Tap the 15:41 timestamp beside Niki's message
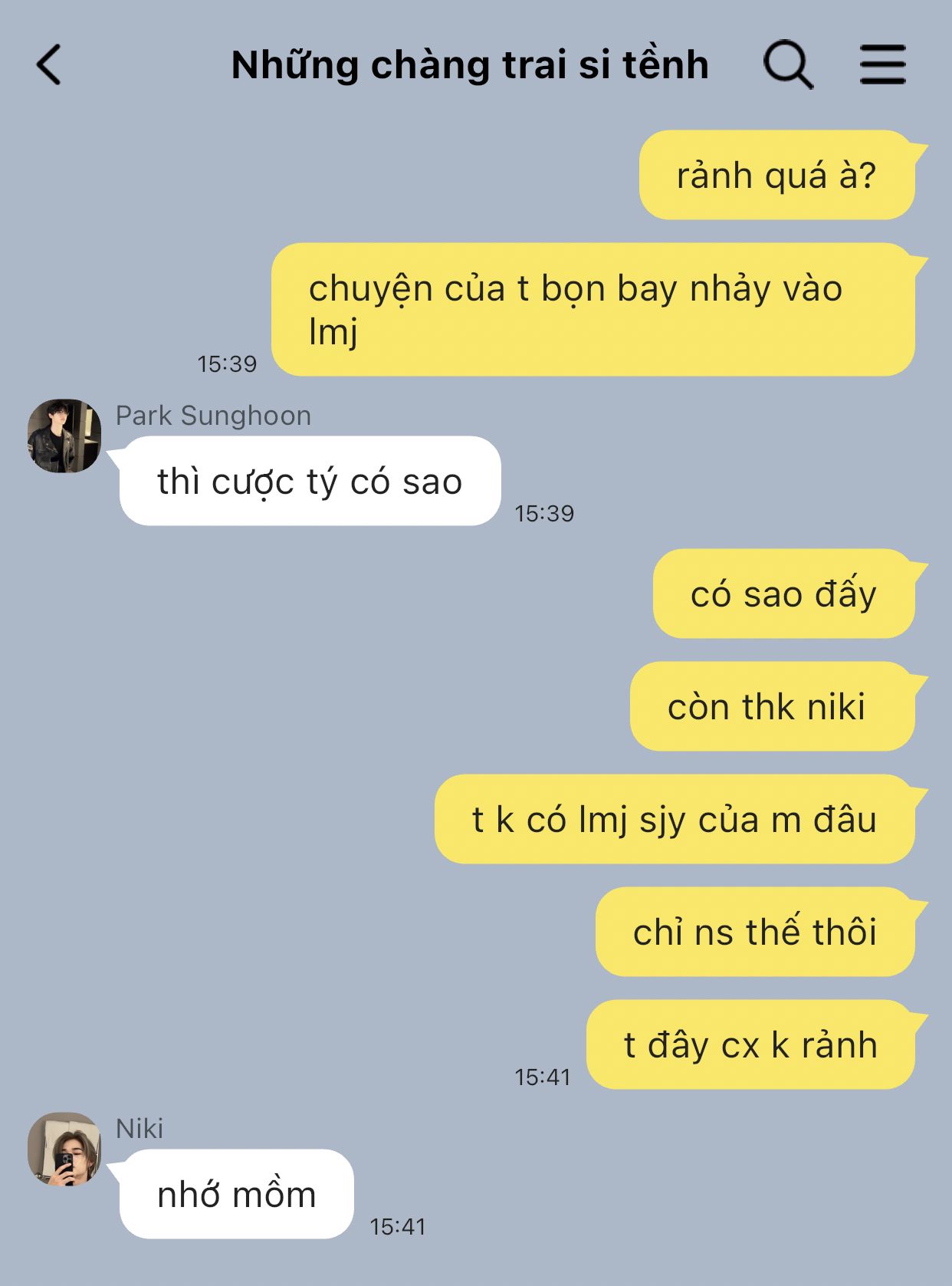The height and width of the screenshot is (1286, 952). click(397, 1226)
